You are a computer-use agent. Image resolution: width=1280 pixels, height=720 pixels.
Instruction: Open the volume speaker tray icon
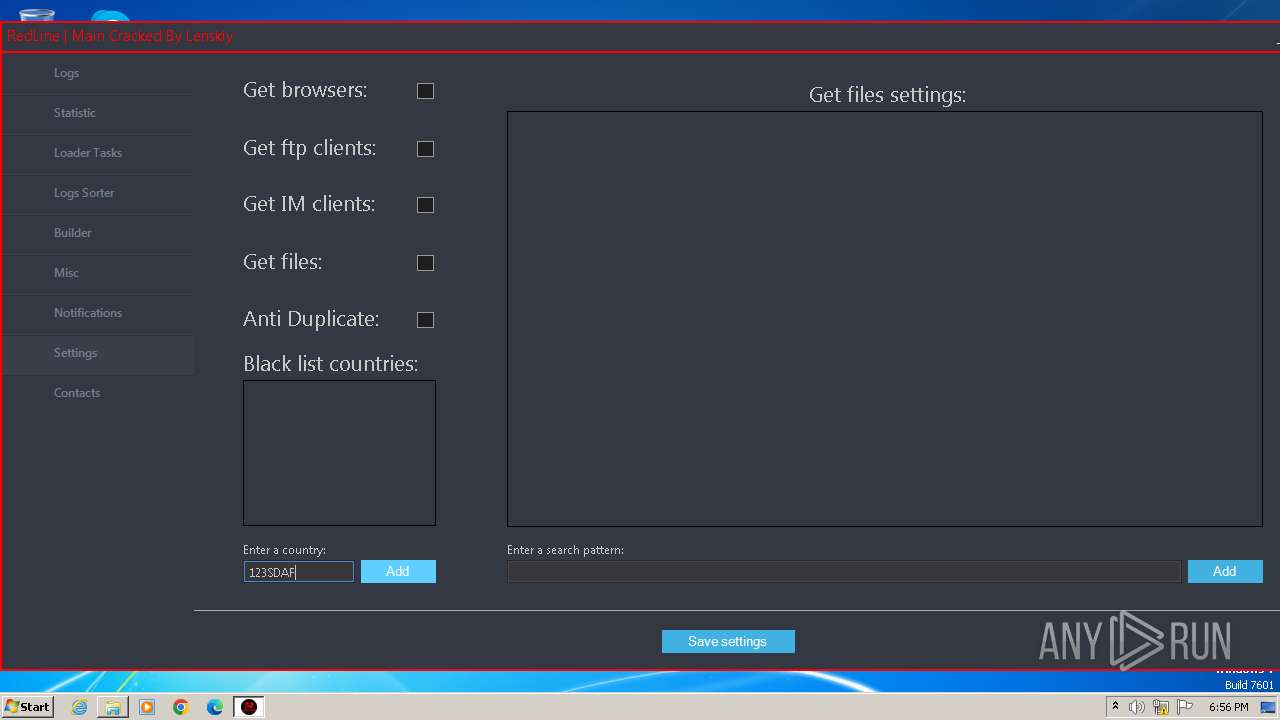(x=1137, y=707)
